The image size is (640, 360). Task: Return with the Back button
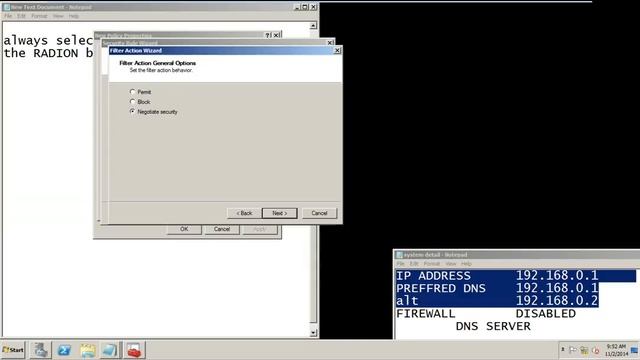click(244, 213)
